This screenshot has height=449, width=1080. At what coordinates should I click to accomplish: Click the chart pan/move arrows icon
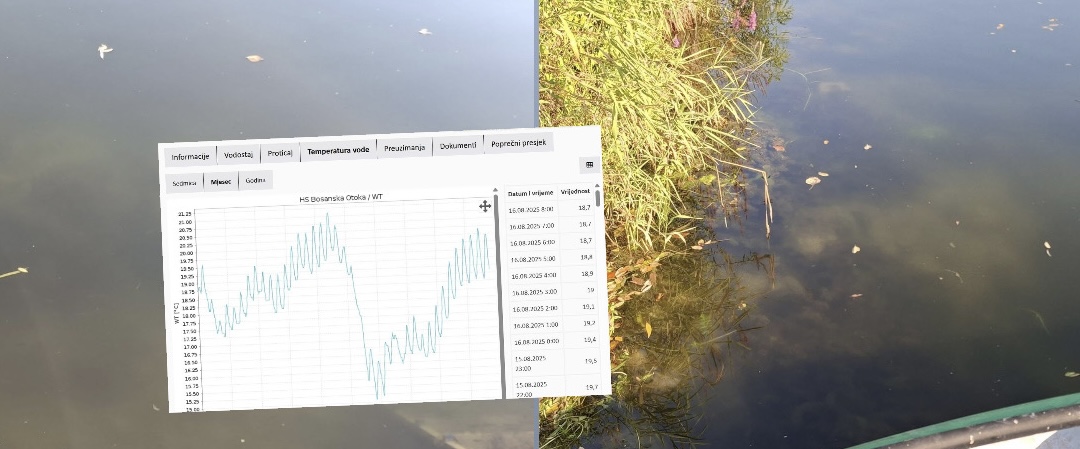click(485, 206)
